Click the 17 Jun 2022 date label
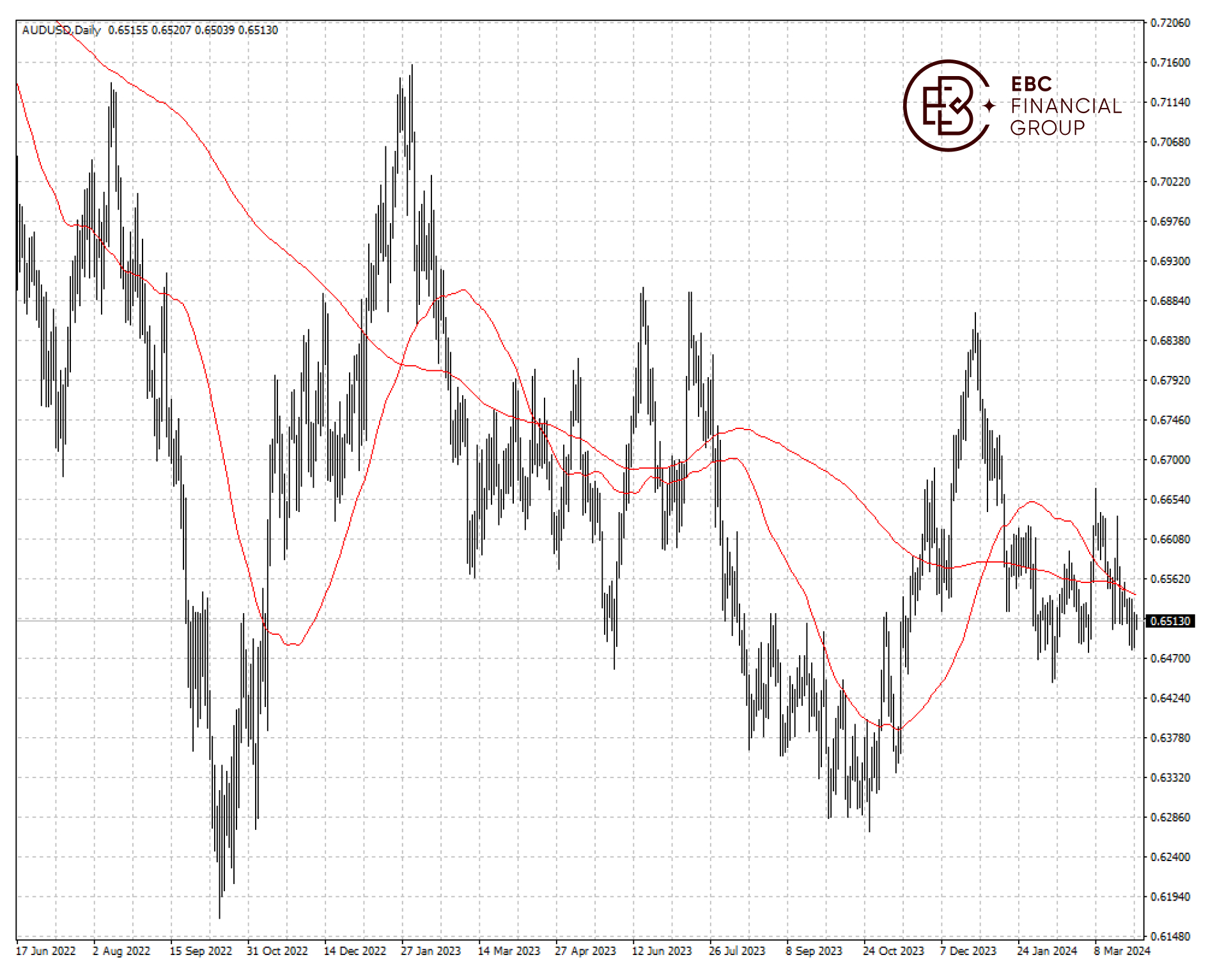Screen dimensions: 1208x980 tap(45, 951)
